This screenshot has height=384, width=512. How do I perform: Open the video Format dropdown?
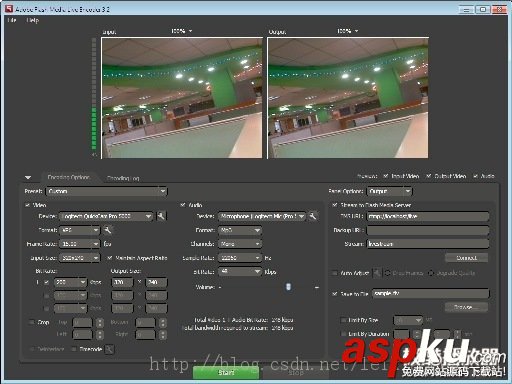click(x=79, y=230)
